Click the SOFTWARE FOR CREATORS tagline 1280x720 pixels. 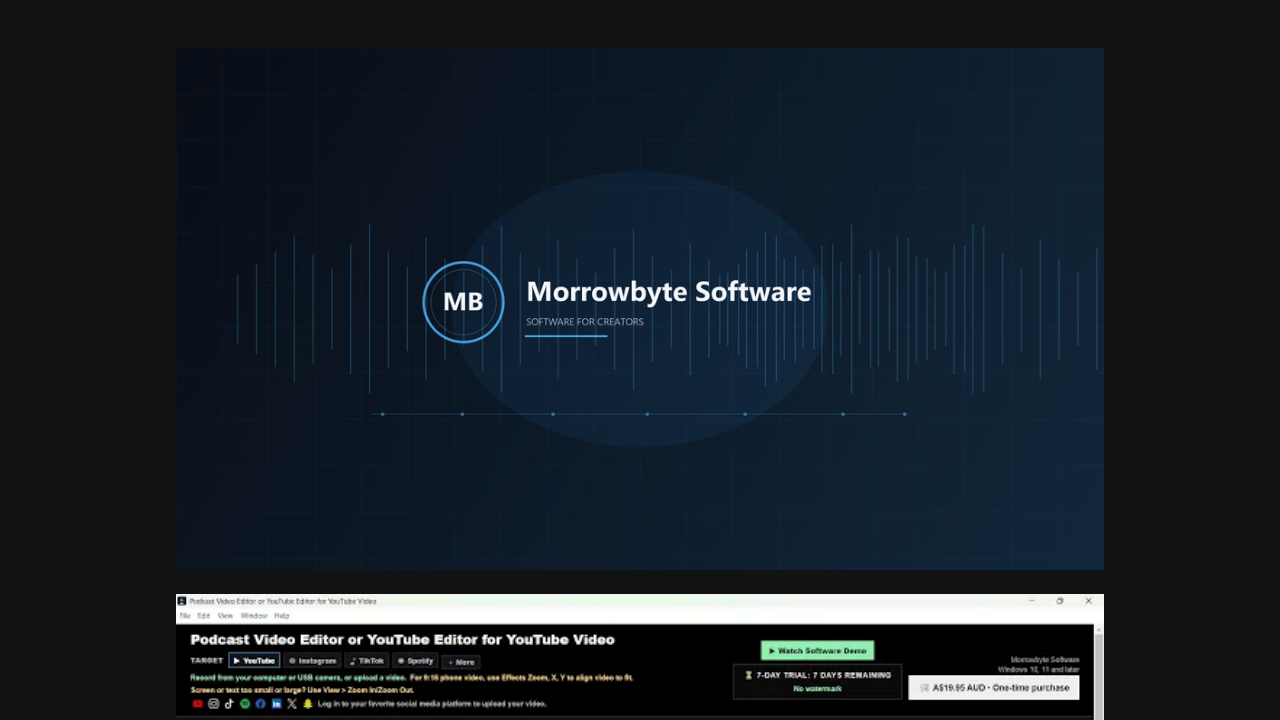click(x=585, y=322)
